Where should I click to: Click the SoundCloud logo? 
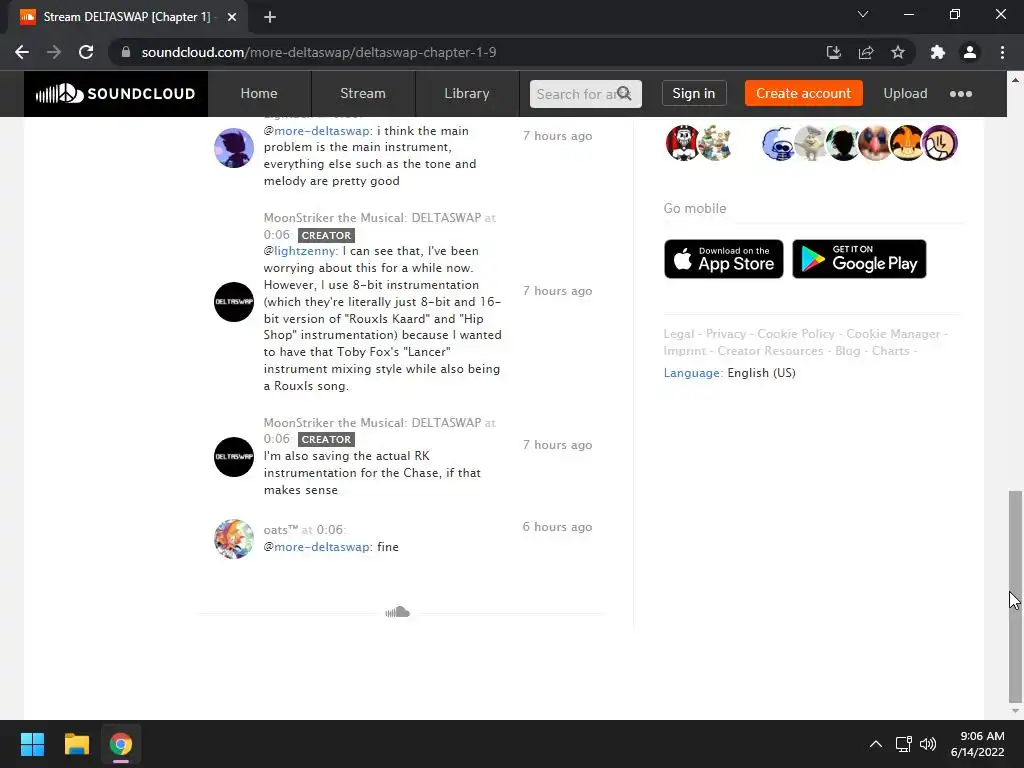tap(116, 93)
